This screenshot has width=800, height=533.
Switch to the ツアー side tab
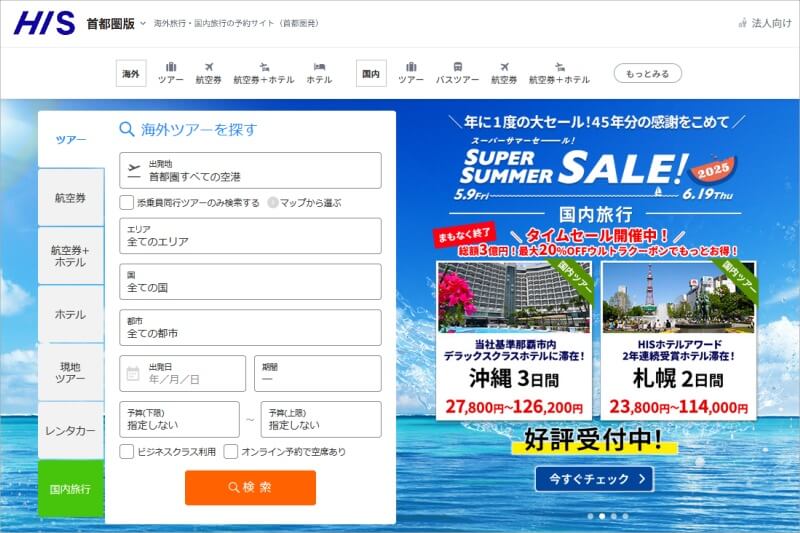[x=71, y=139]
